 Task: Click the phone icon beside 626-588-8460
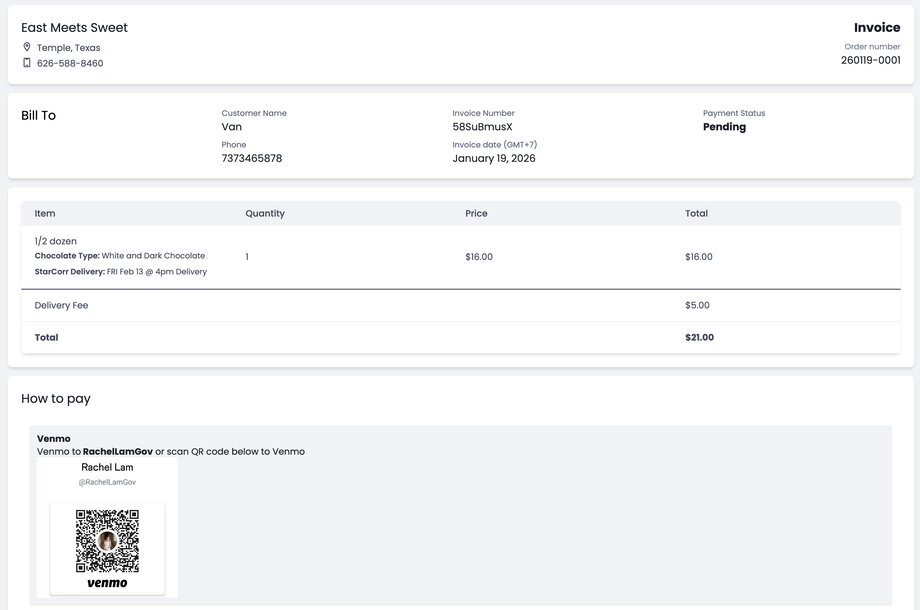[x=26, y=63]
